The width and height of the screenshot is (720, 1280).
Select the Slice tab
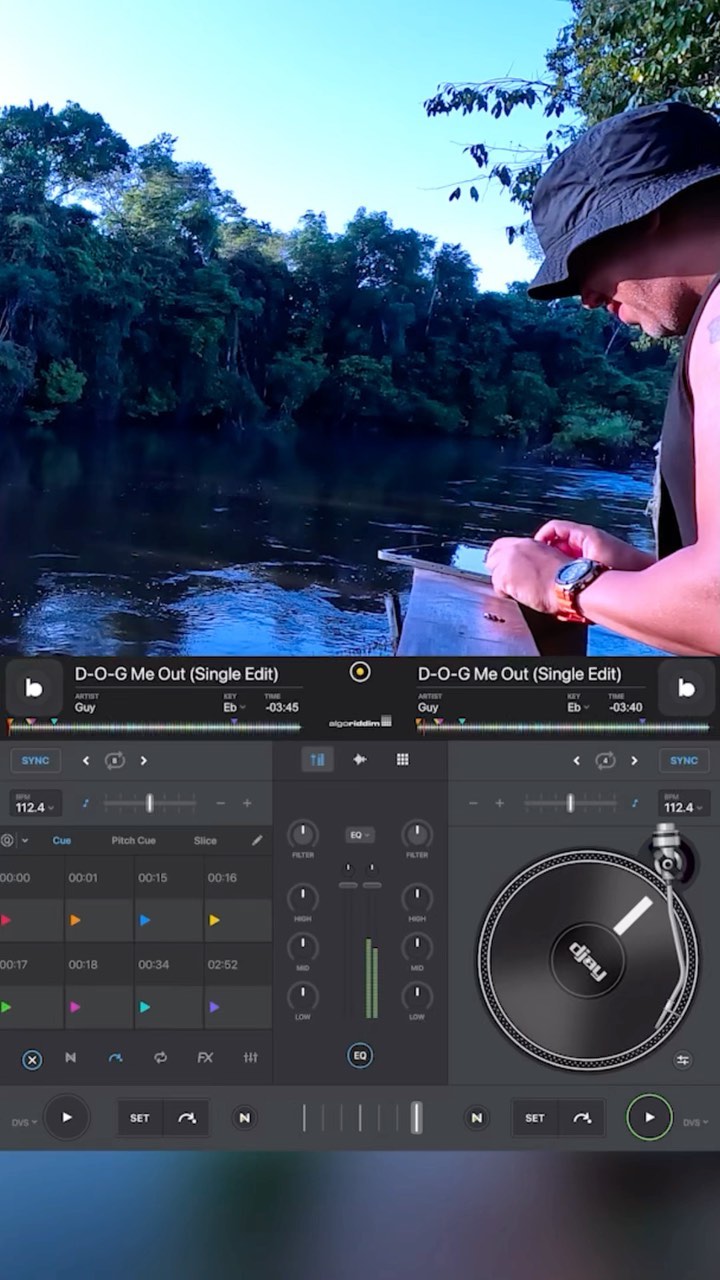205,840
